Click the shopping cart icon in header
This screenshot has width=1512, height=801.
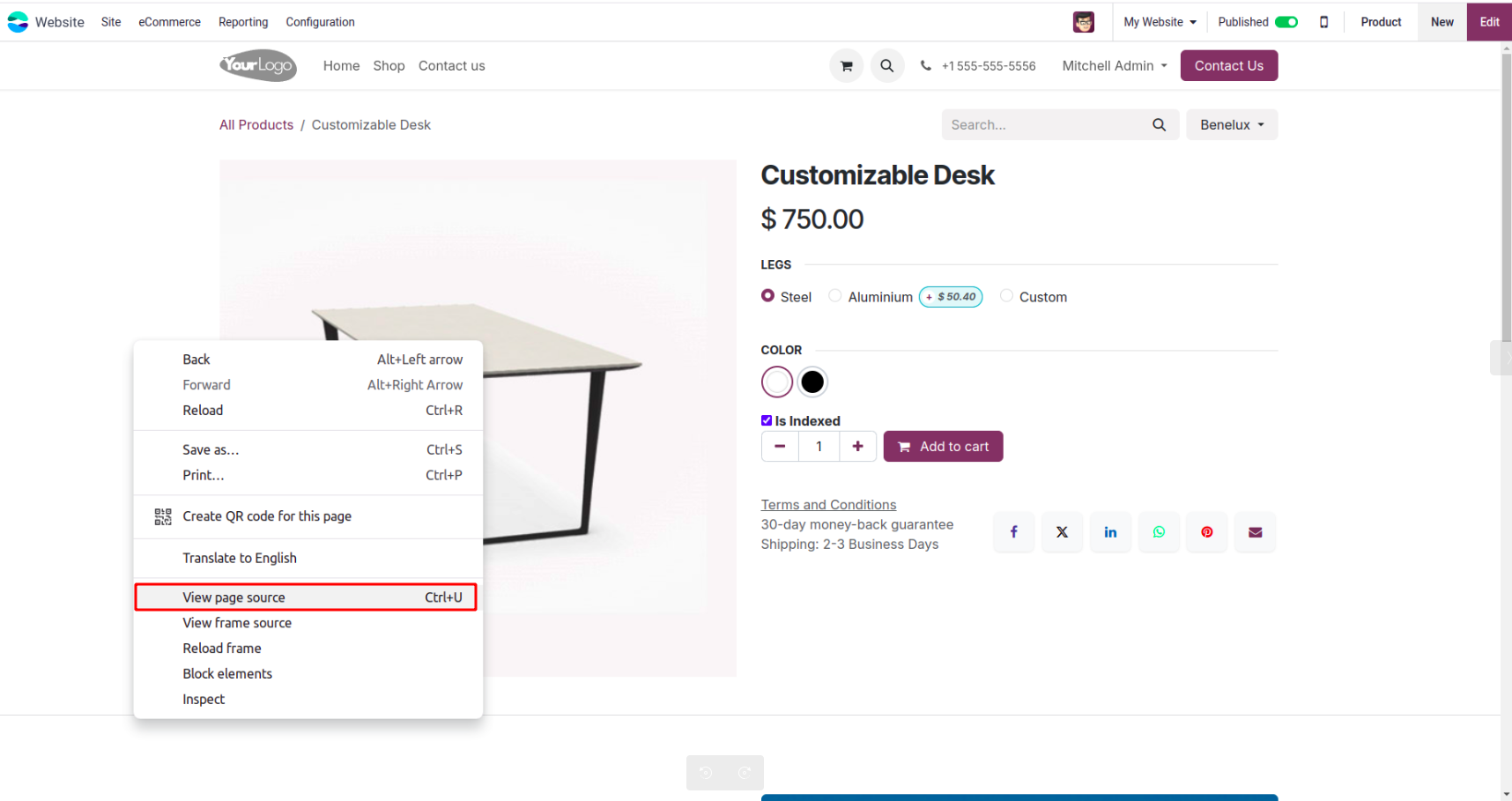coord(846,66)
